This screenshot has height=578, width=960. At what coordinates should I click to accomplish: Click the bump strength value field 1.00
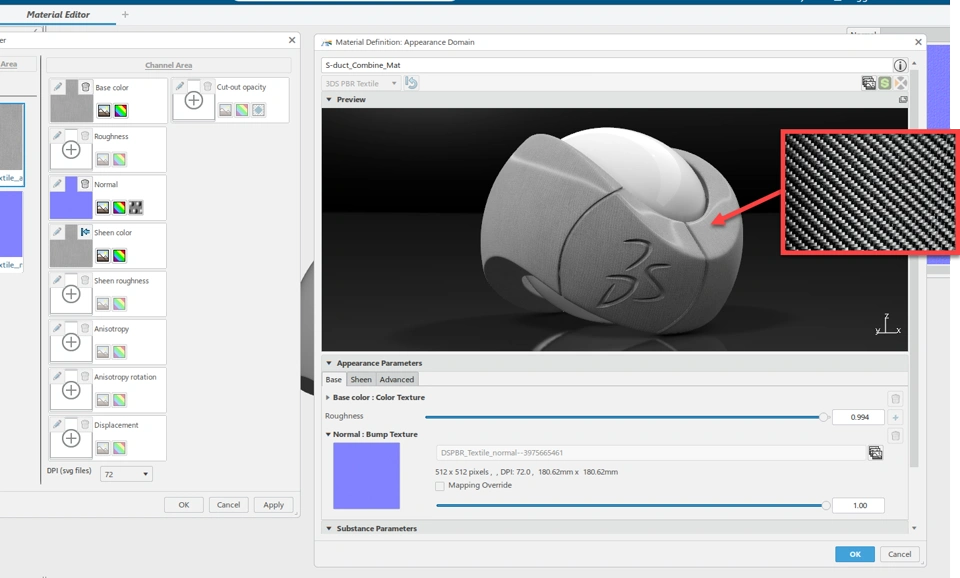pos(859,506)
